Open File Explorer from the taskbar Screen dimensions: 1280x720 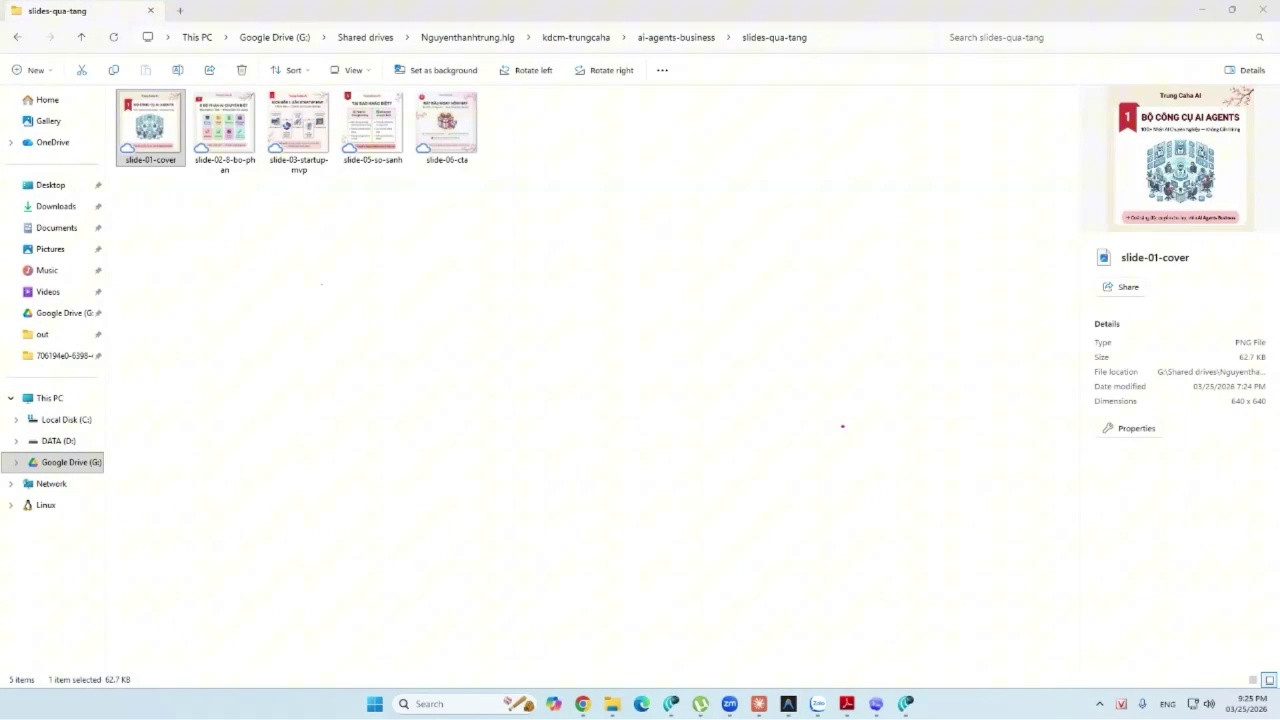[612, 704]
